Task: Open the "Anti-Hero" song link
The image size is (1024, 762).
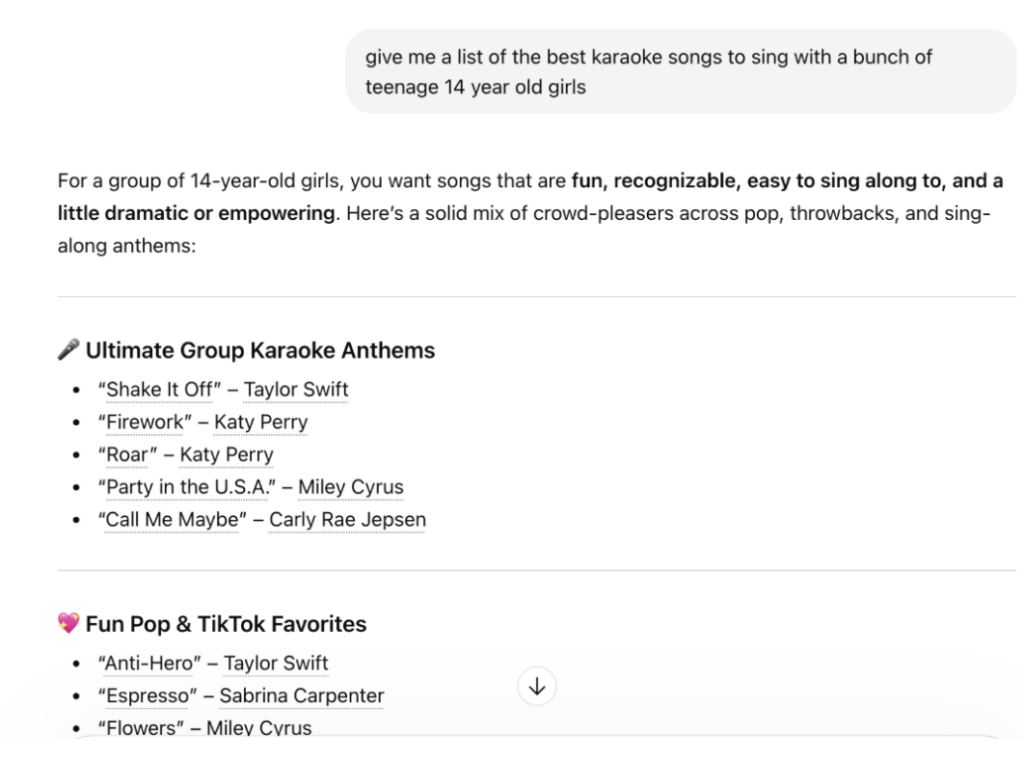Action: (150, 663)
